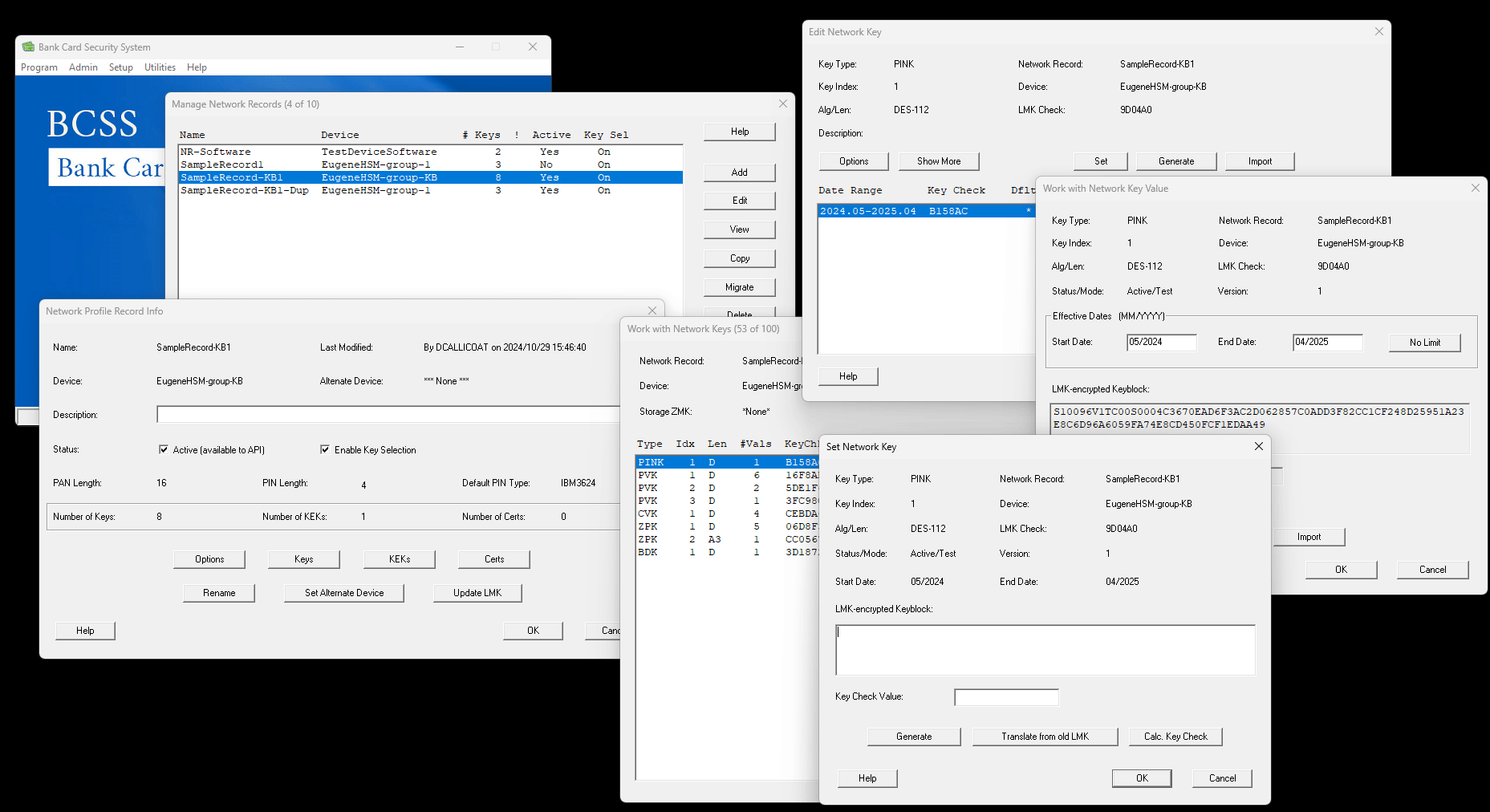Click Calc. Key Check button
The width and height of the screenshot is (1490, 812).
click(x=1175, y=737)
